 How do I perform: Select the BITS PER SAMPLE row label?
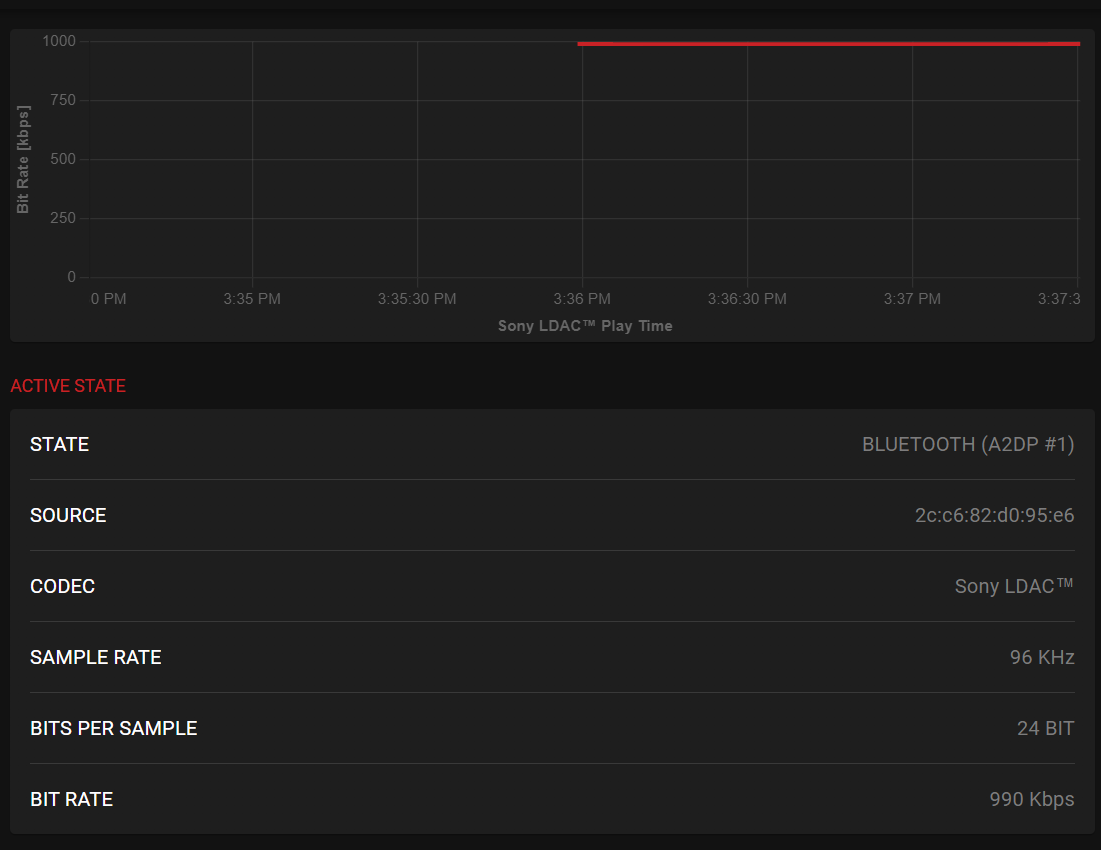(x=114, y=729)
